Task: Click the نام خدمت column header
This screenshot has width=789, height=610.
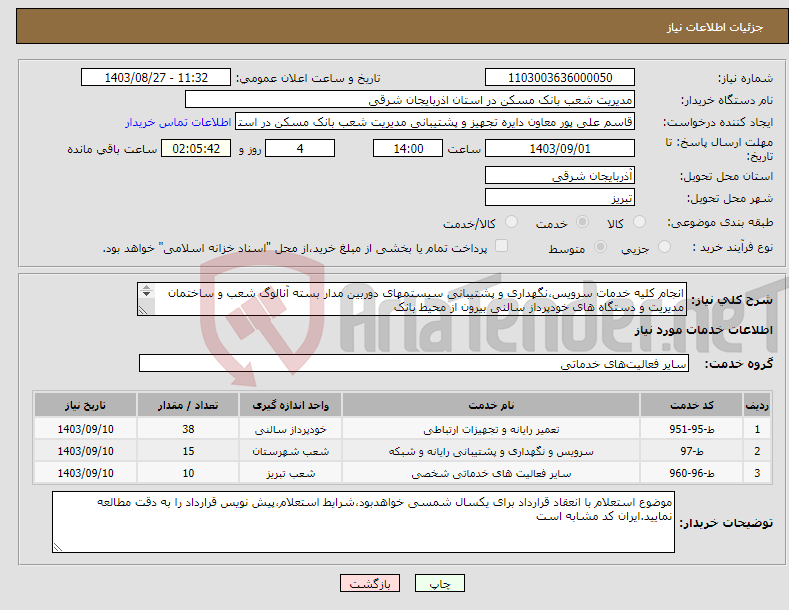Action: point(491,405)
